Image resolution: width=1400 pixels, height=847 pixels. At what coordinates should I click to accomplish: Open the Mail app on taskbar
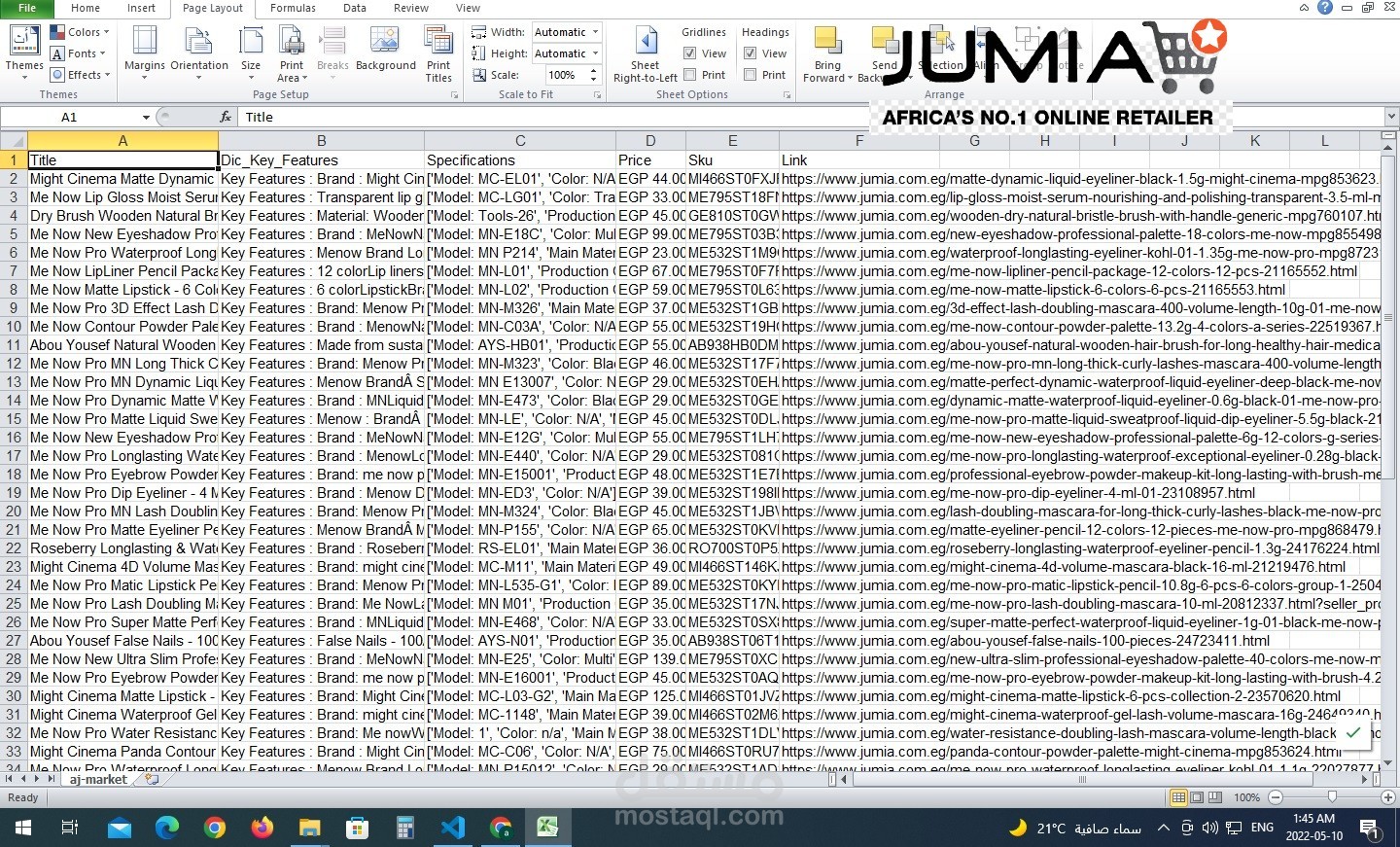(119, 828)
